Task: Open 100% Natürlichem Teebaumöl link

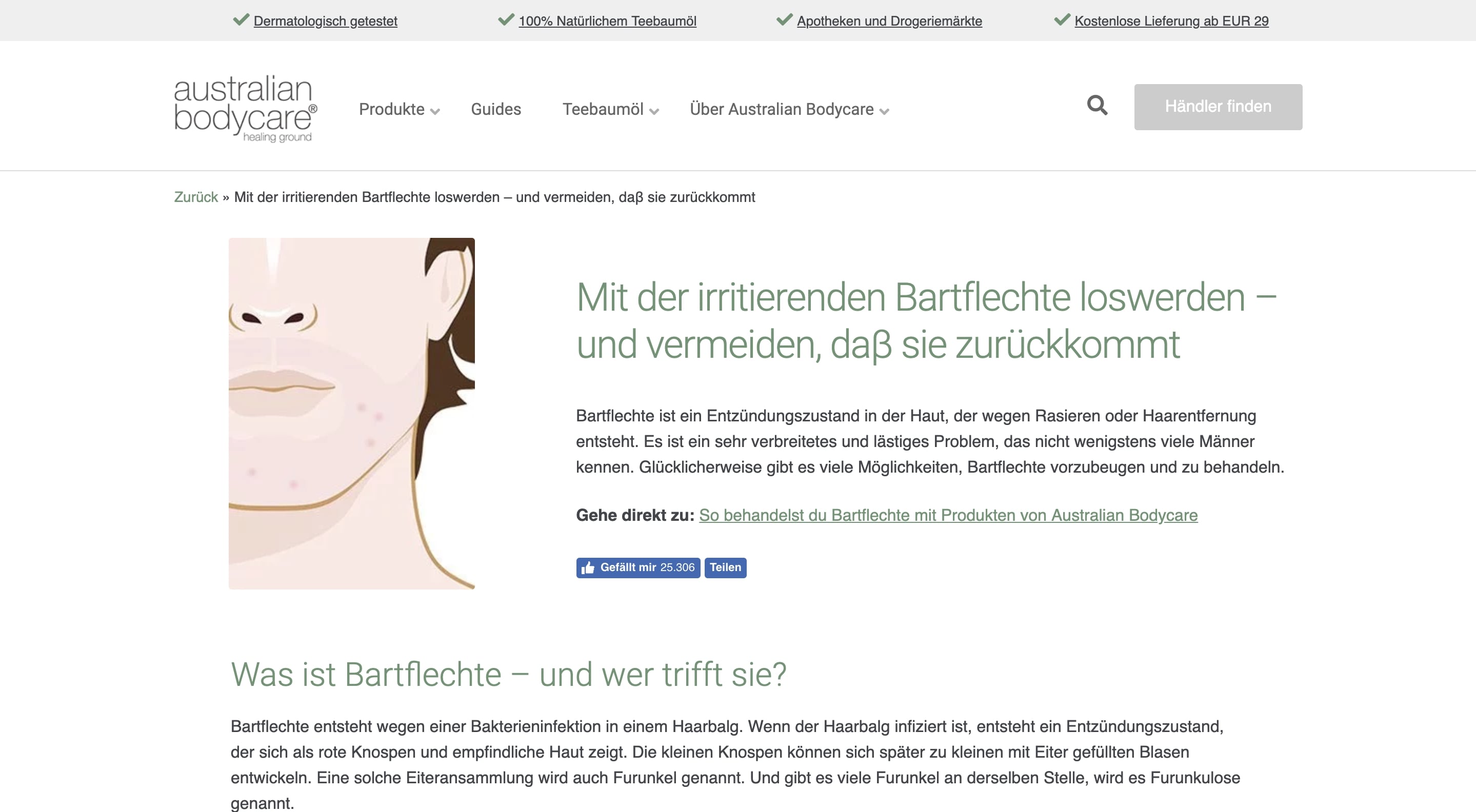Action: [607, 21]
